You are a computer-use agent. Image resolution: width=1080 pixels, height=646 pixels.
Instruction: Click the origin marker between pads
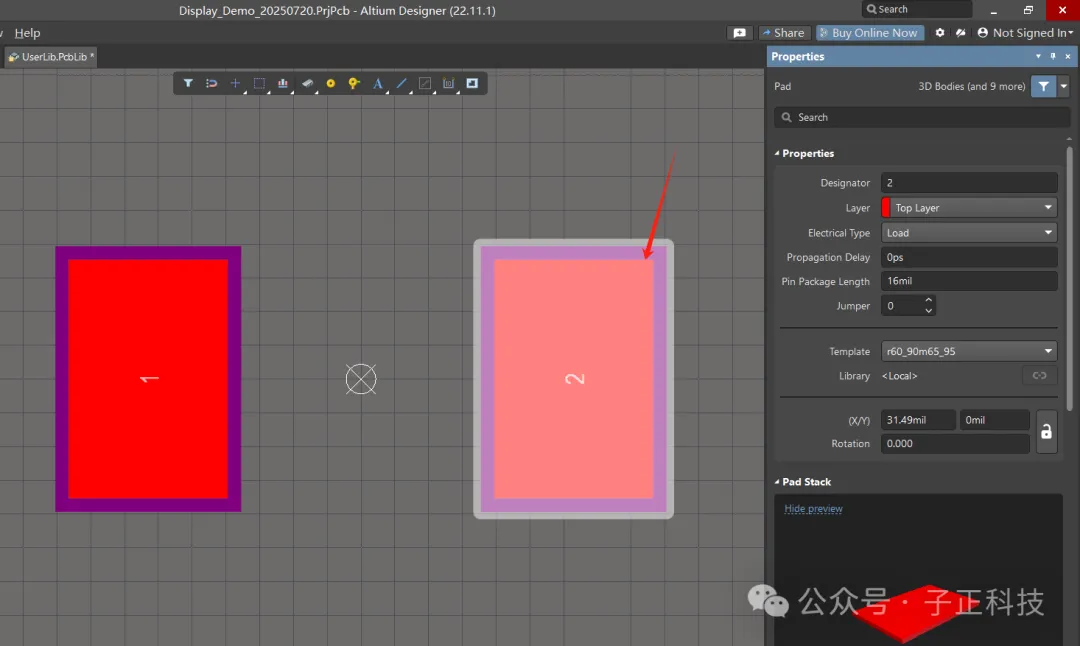pos(361,379)
